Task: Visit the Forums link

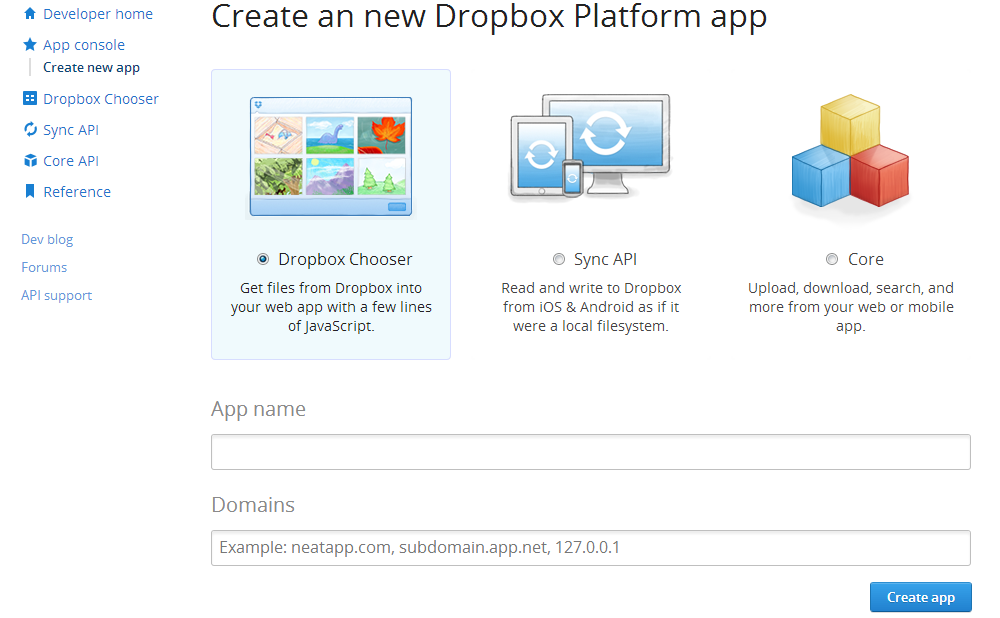Action: (x=44, y=267)
